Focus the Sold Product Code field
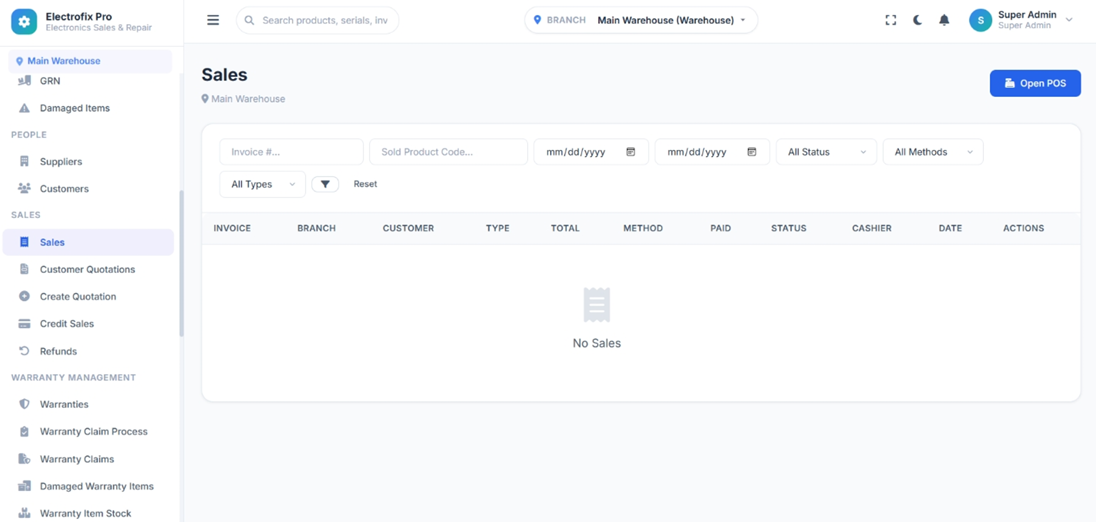This screenshot has height=522, width=1096. click(449, 152)
